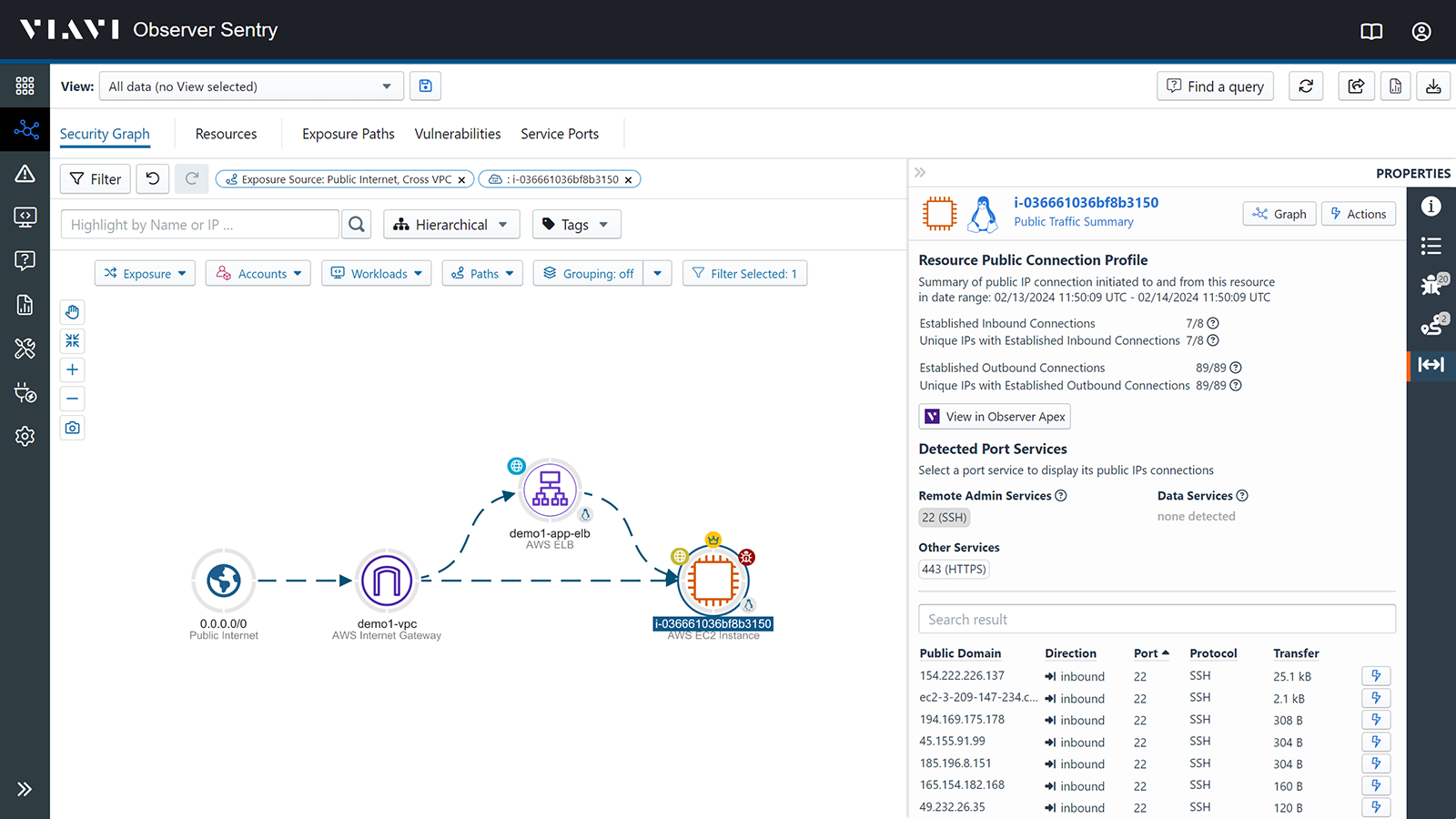Undo the last filter change
Image resolution: width=1456 pixels, height=819 pixels.
(153, 178)
